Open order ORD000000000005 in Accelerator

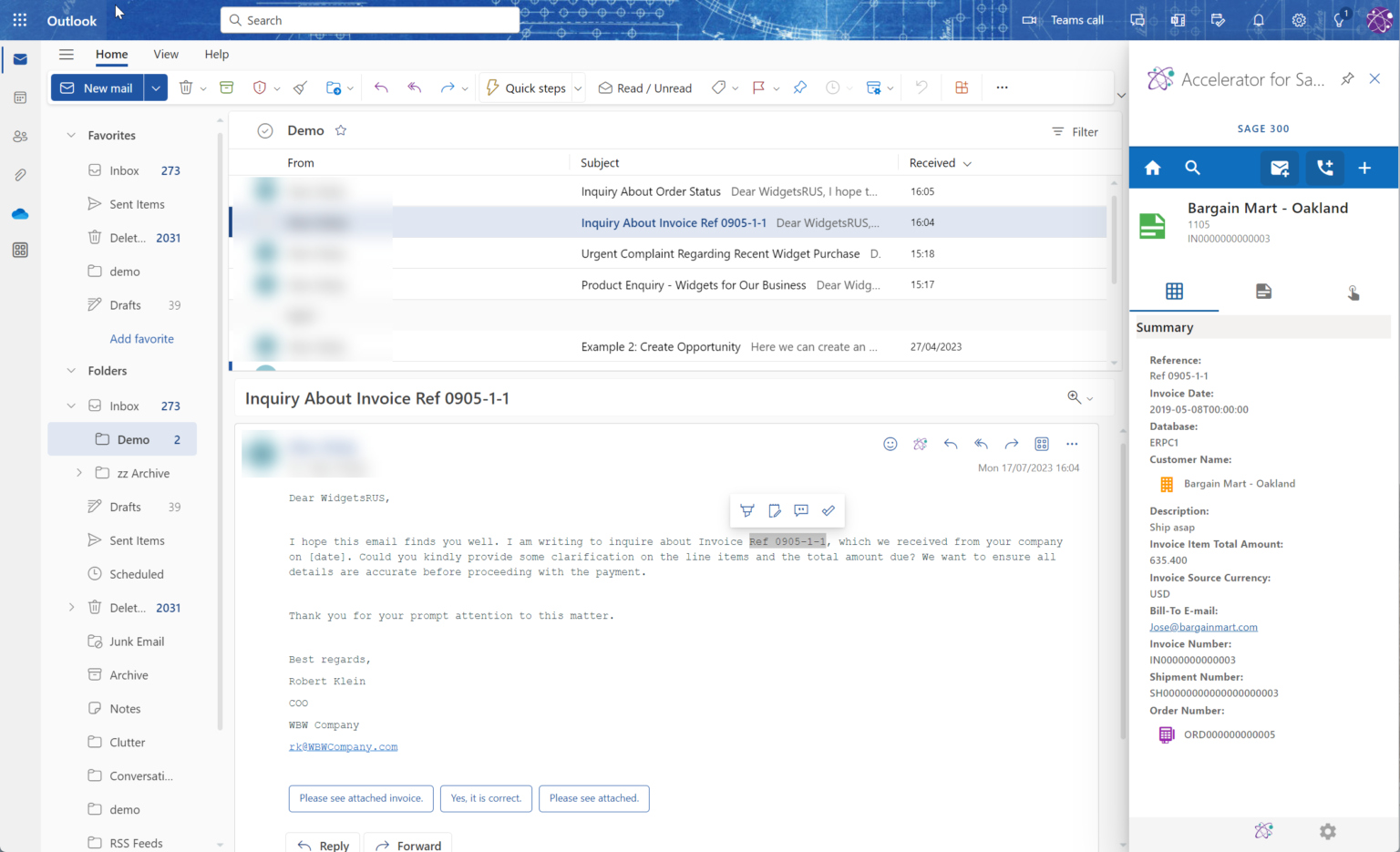[1229, 734]
